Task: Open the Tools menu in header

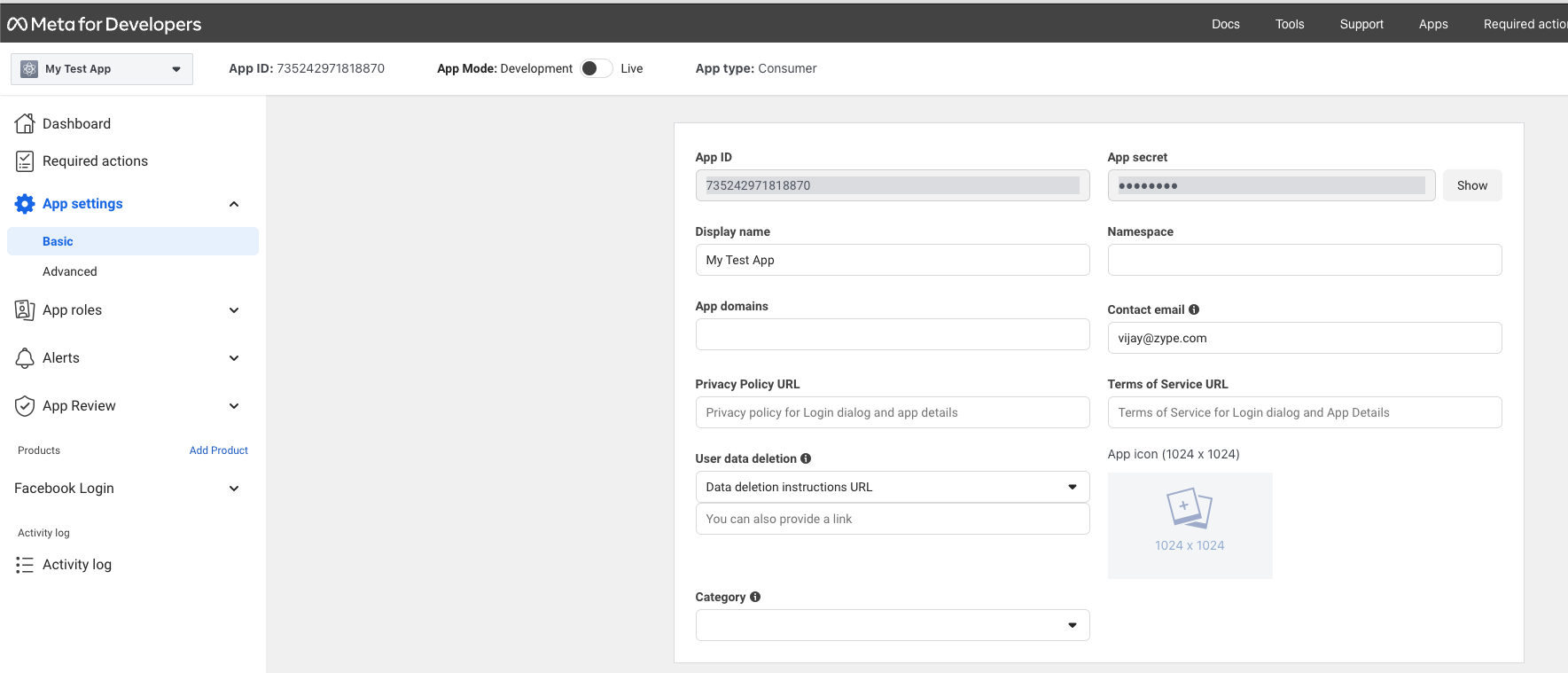Action: click(1290, 24)
